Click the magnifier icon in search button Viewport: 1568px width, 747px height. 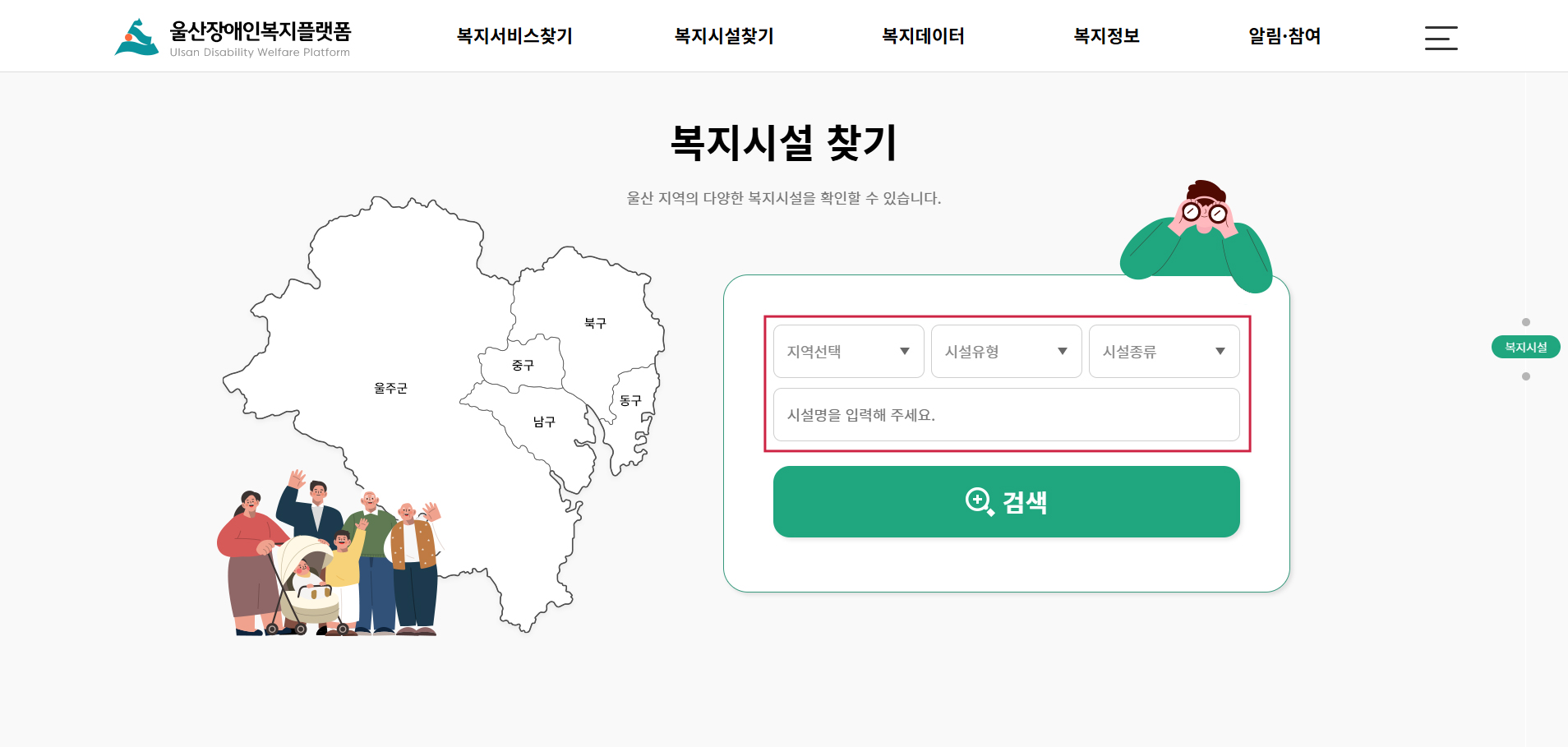979,501
